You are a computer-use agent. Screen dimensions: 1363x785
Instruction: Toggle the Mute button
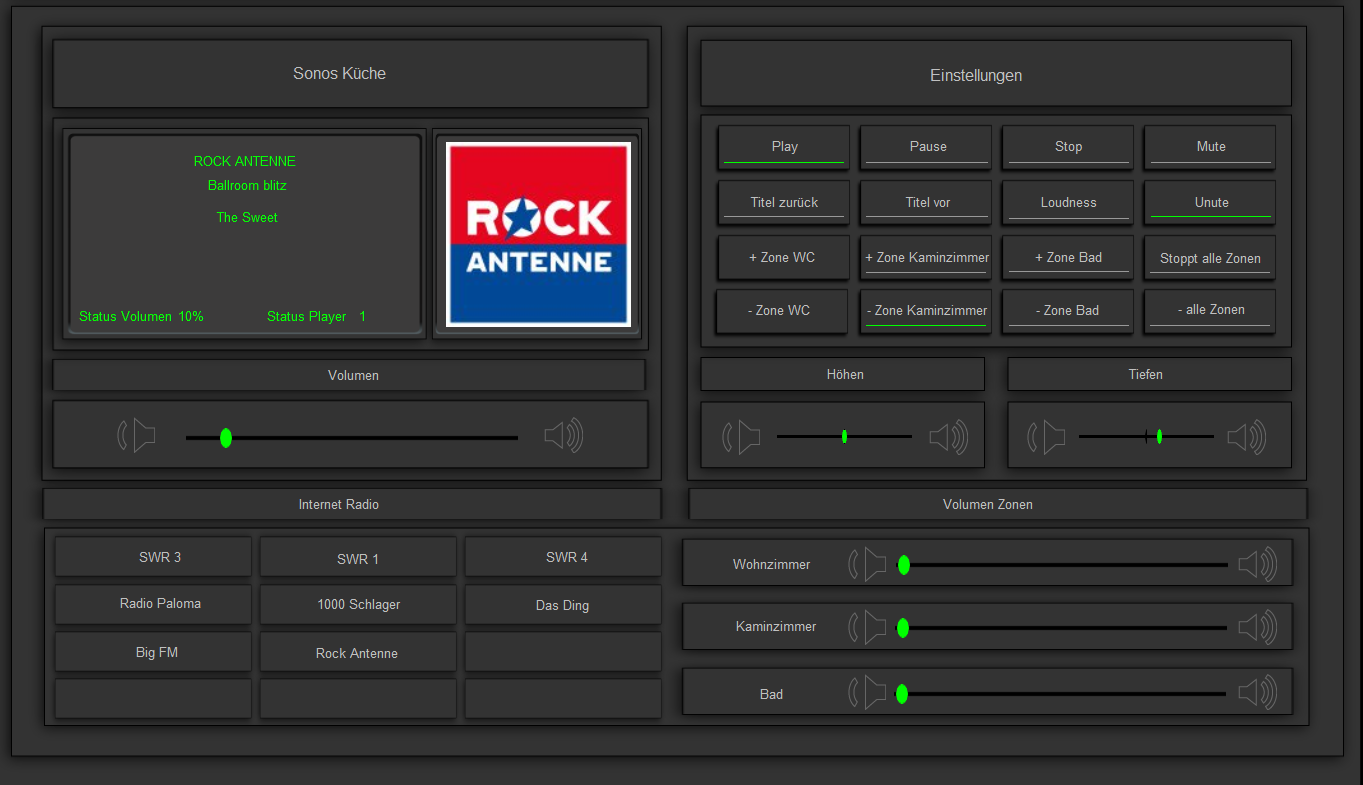[1210, 147]
